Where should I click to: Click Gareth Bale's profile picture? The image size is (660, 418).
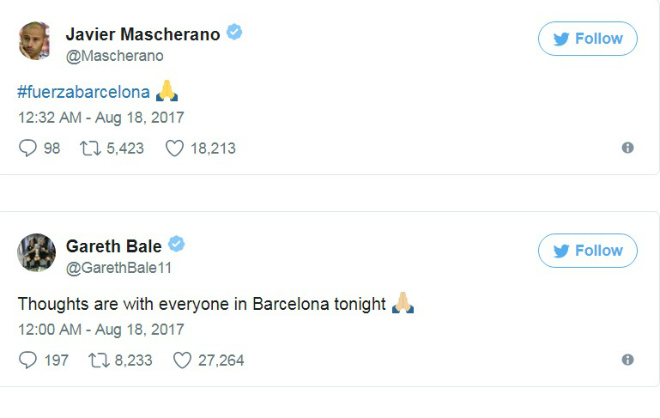[x=35, y=253]
